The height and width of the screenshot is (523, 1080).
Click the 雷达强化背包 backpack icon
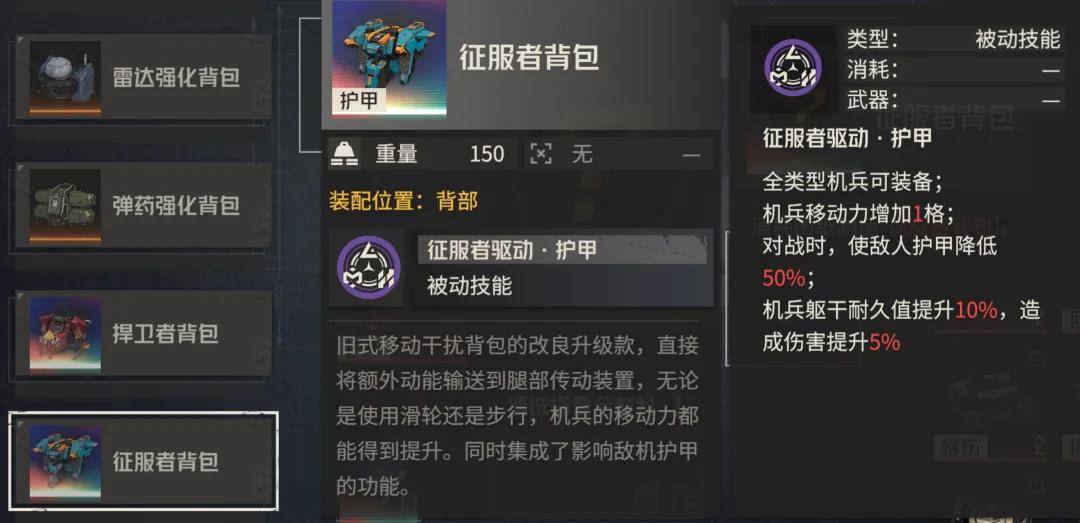pos(65,78)
